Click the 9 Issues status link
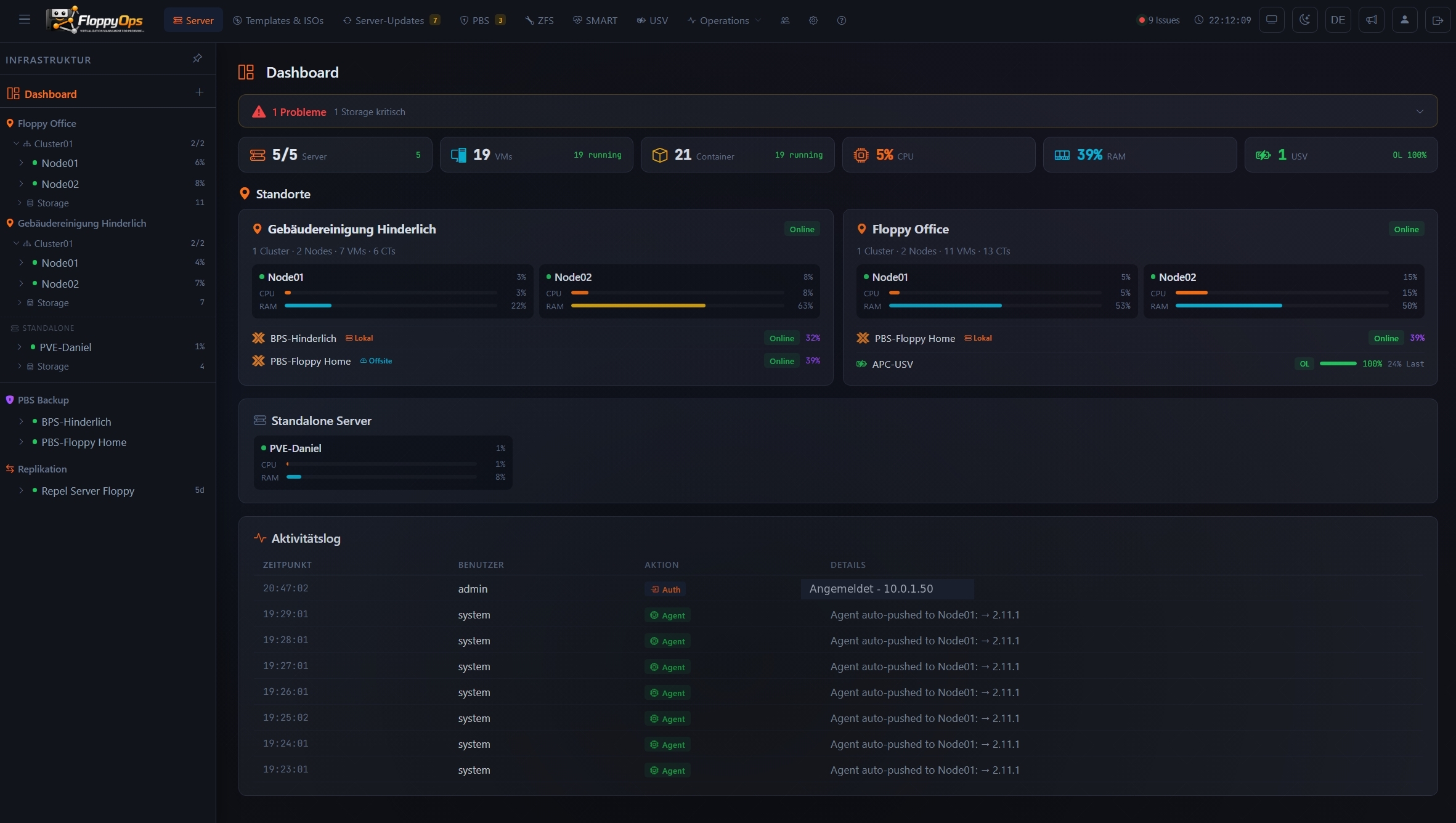 pyautogui.click(x=1158, y=19)
